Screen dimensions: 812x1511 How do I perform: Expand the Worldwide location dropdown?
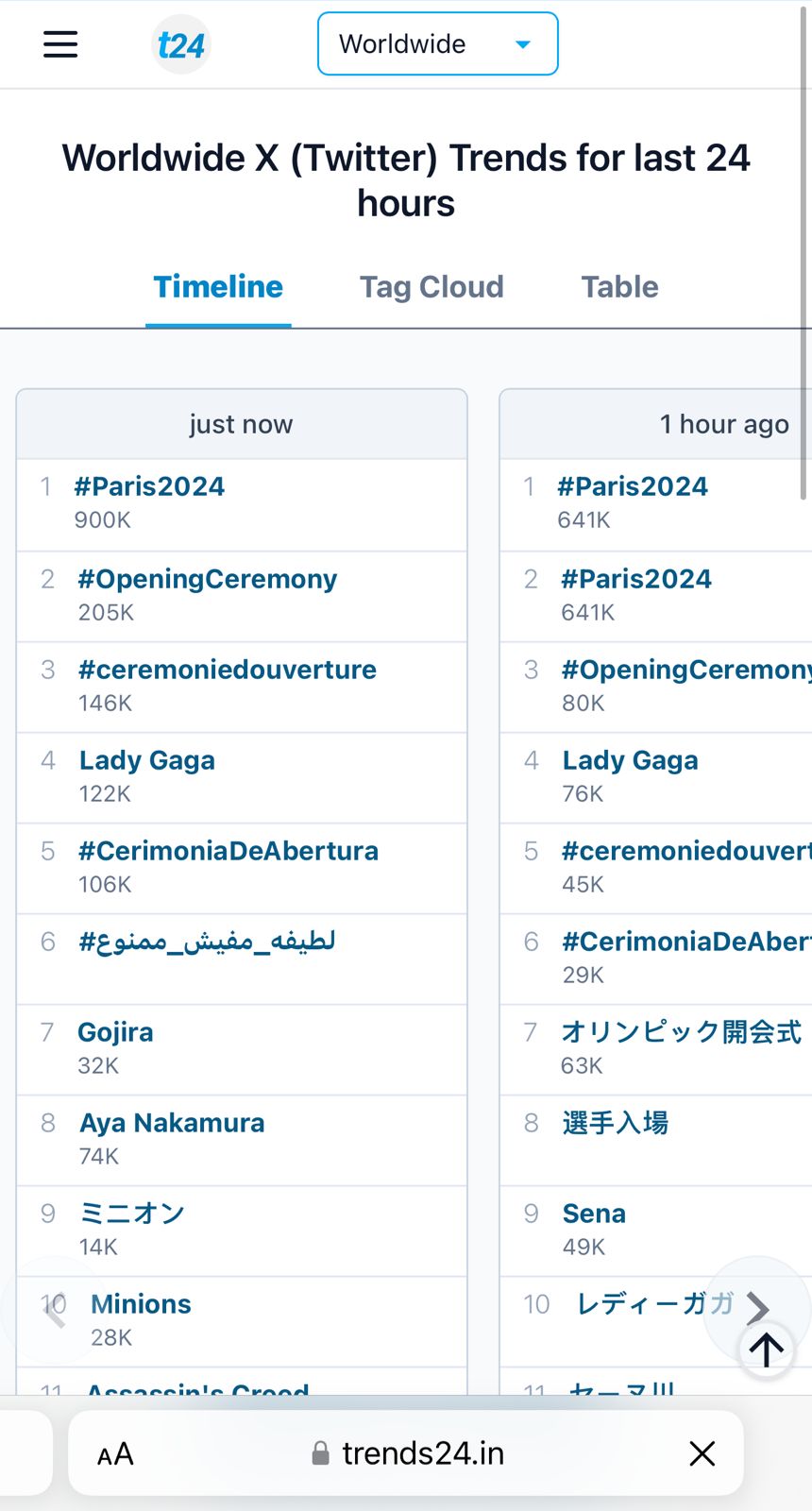pos(437,44)
